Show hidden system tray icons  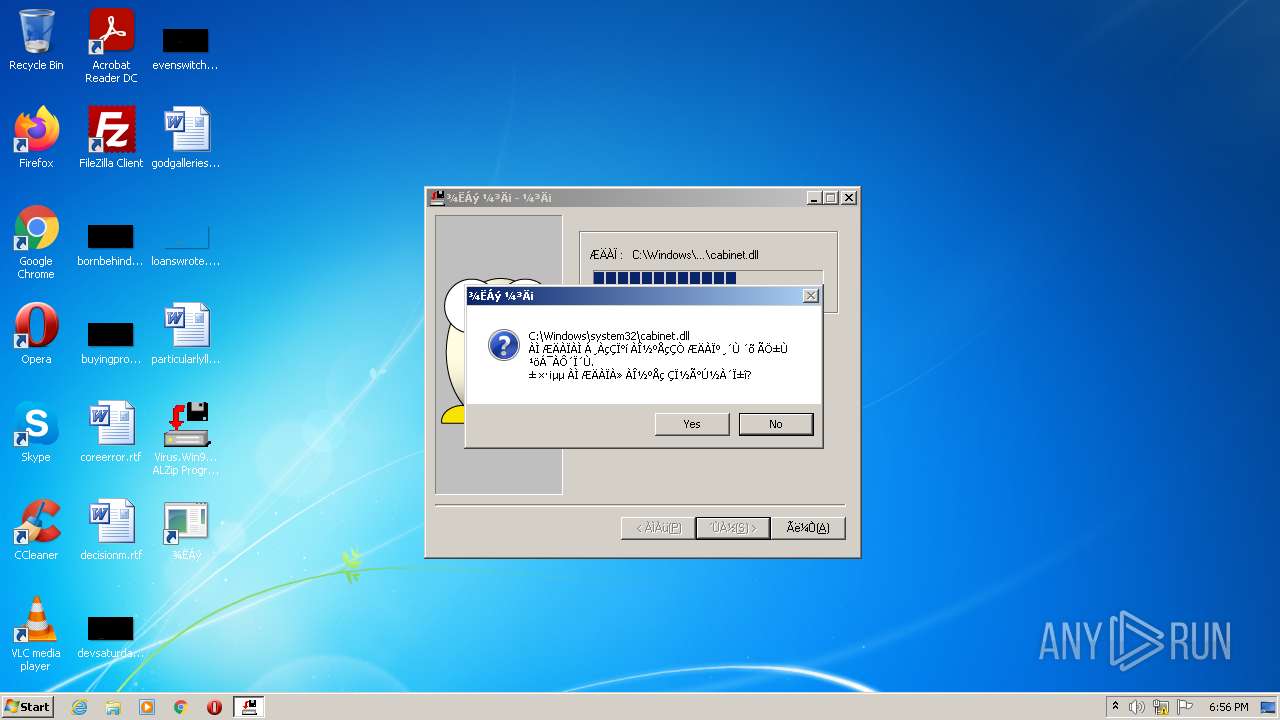tap(1115, 707)
